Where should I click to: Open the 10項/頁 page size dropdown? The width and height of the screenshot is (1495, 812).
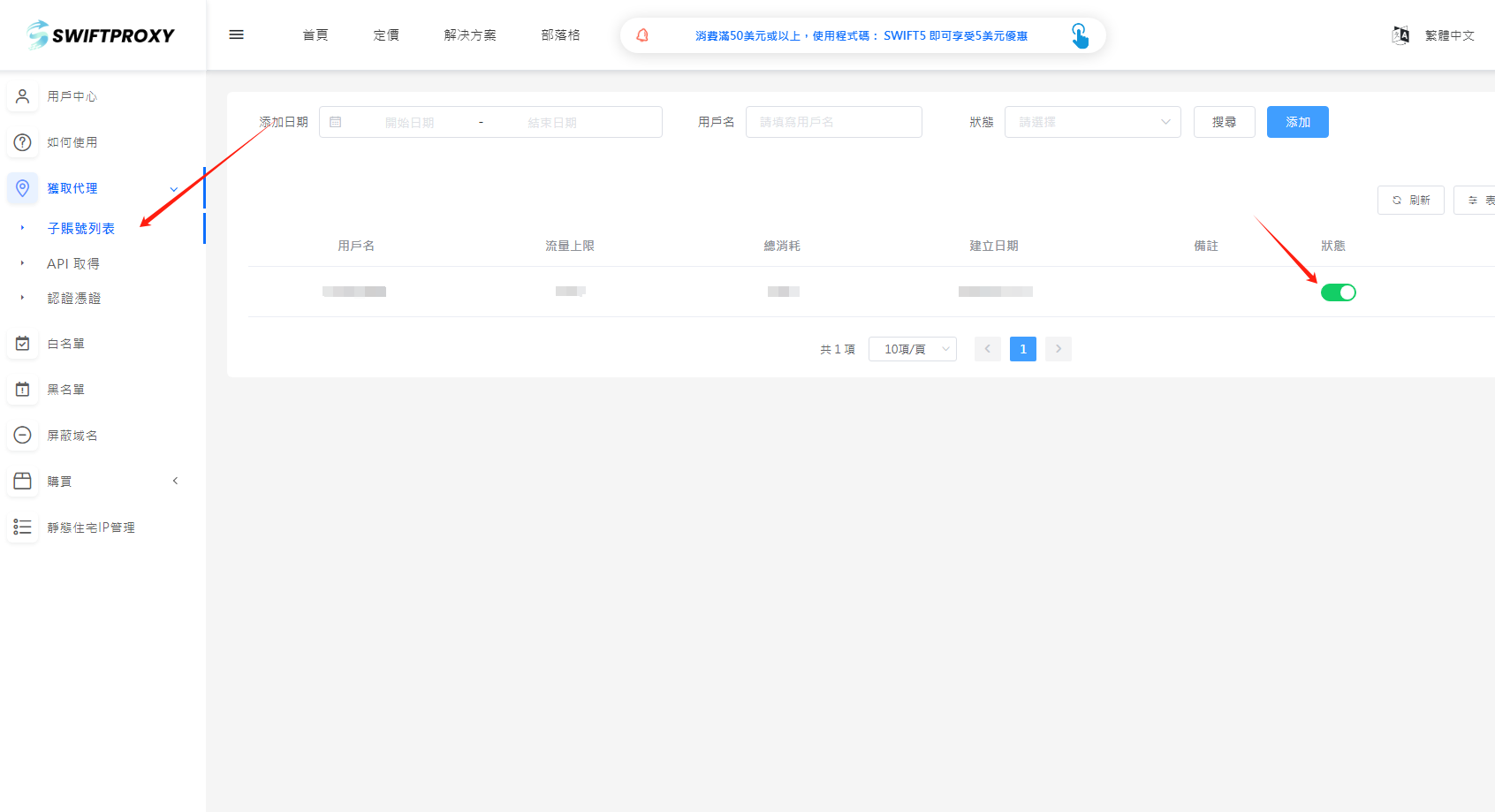pos(912,349)
